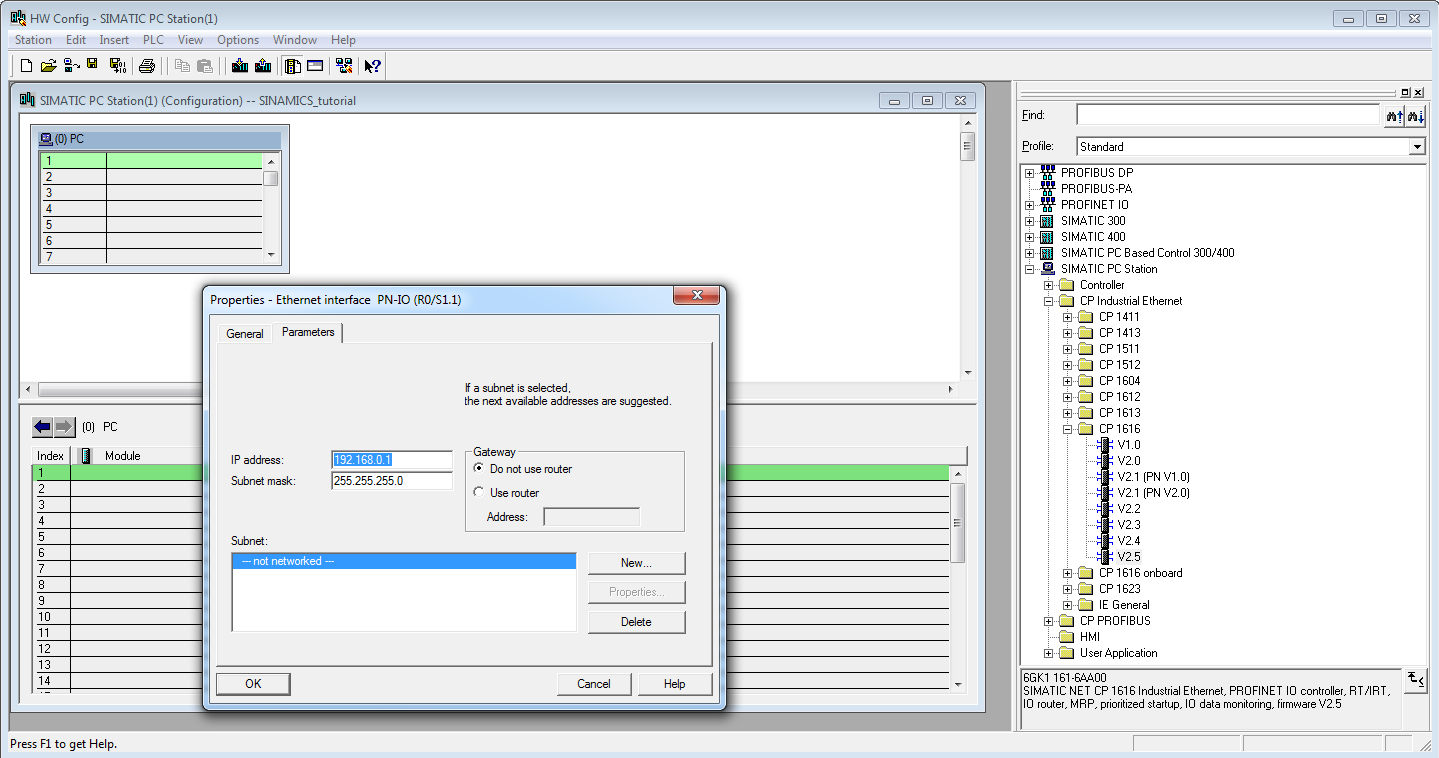Click the Upload to PG toolbar icon
The width and height of the screenshot is (1439, 758).
[x=263, y=66]
